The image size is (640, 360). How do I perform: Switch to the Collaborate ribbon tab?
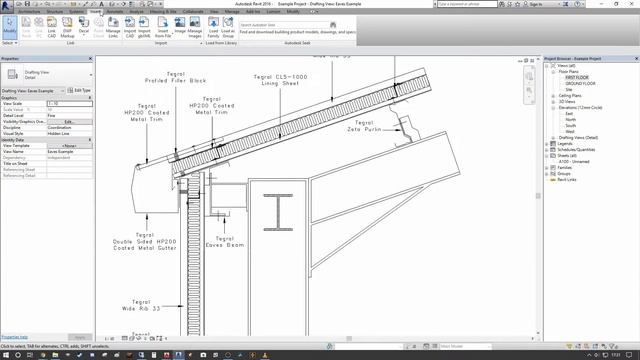click(193, 12)
